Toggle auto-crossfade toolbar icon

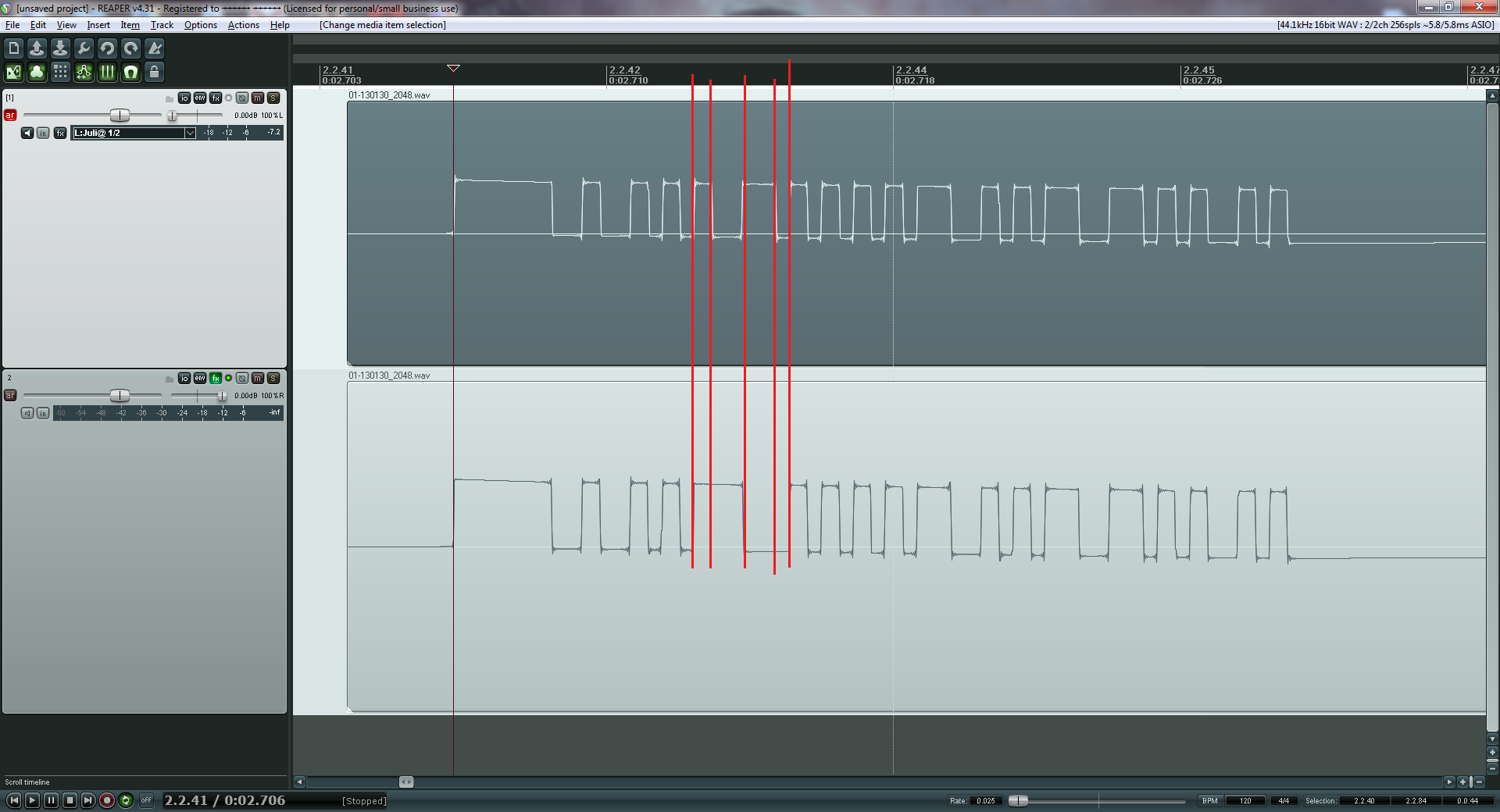[x=13, y=73]
